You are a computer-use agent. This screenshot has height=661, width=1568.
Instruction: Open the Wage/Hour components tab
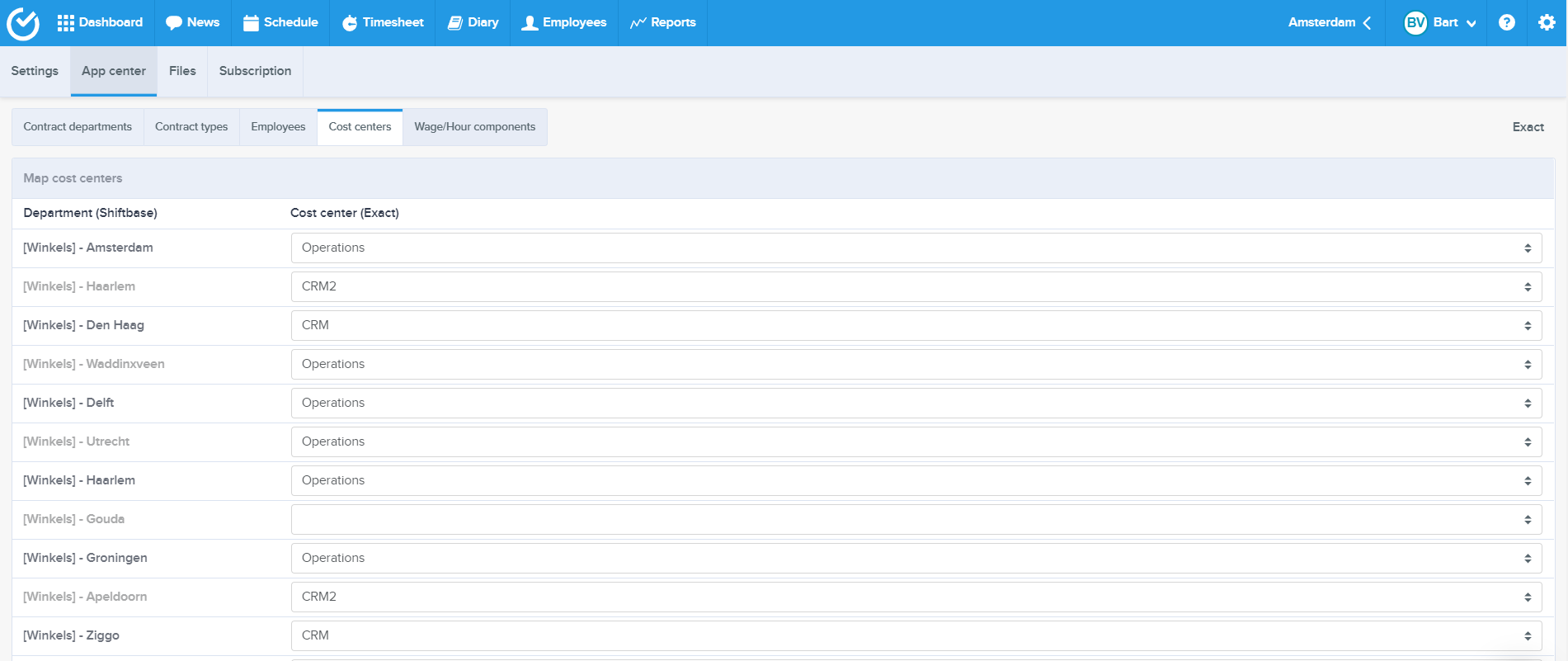tap(475, 127)
